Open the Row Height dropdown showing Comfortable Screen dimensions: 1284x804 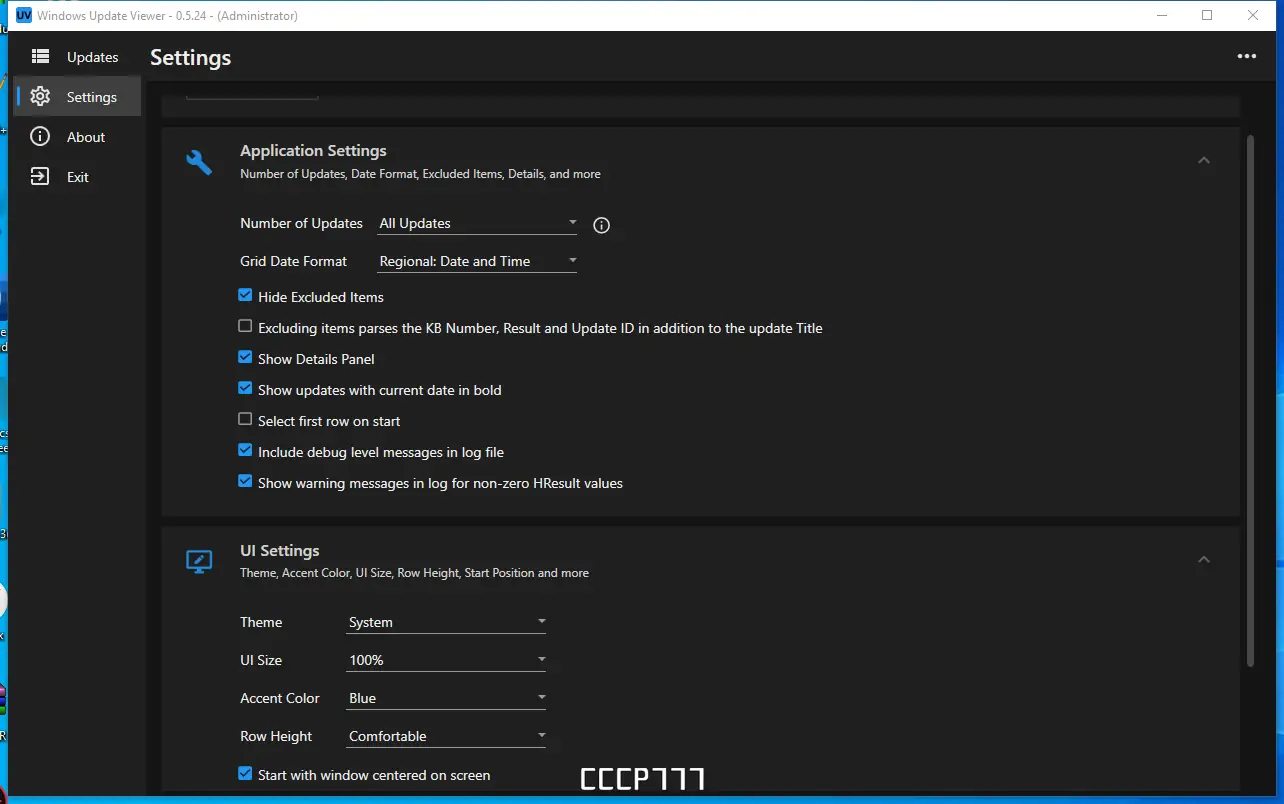click(446, 736)
